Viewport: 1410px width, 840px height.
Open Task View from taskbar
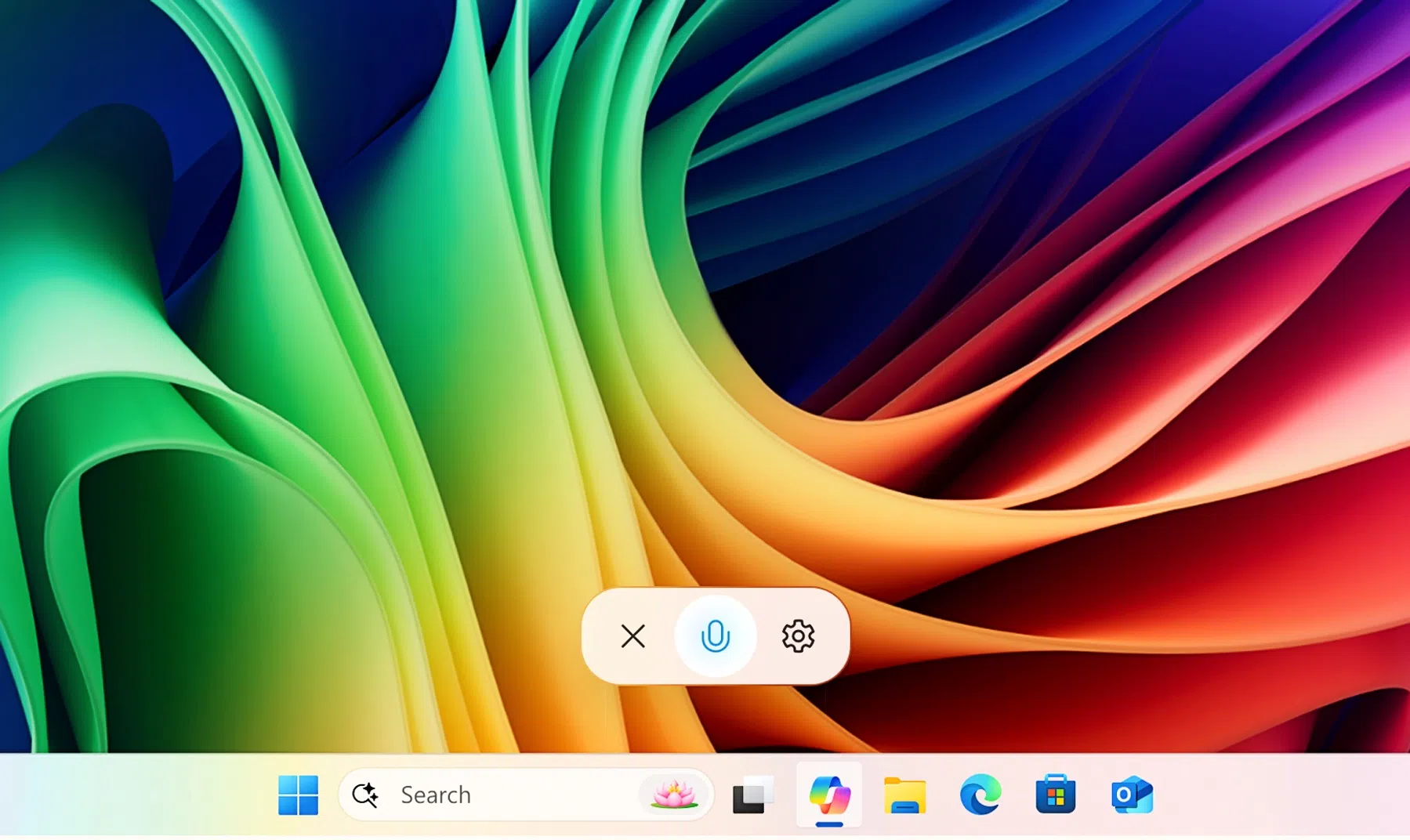(x=752, y=795)
